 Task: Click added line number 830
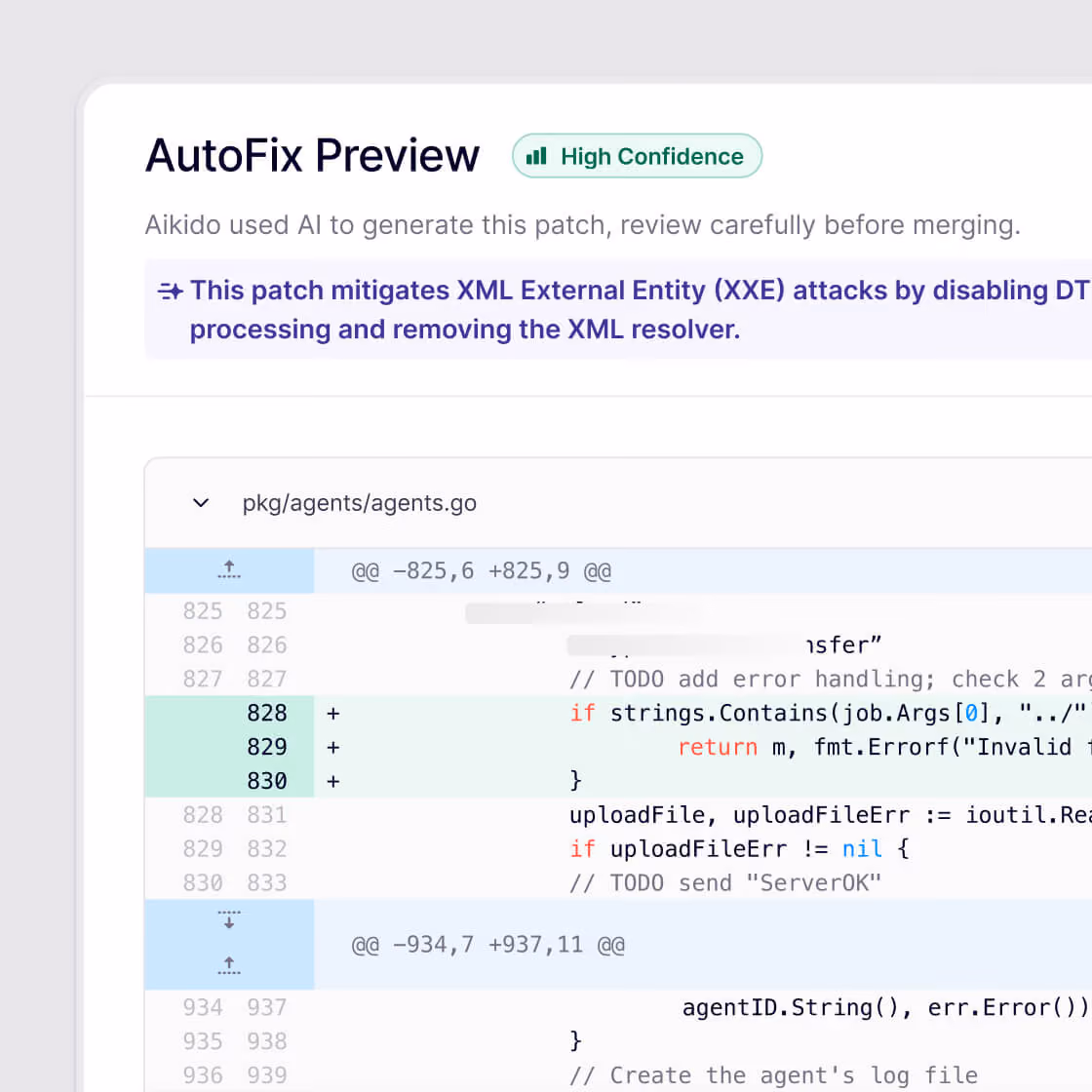[x=267, y=781]
